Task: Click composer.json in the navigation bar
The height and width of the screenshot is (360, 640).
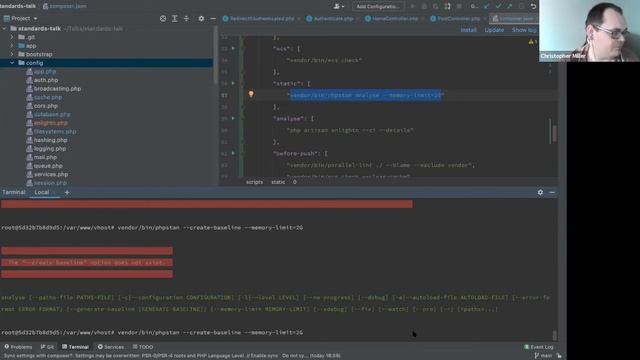Action: (64, 6)
